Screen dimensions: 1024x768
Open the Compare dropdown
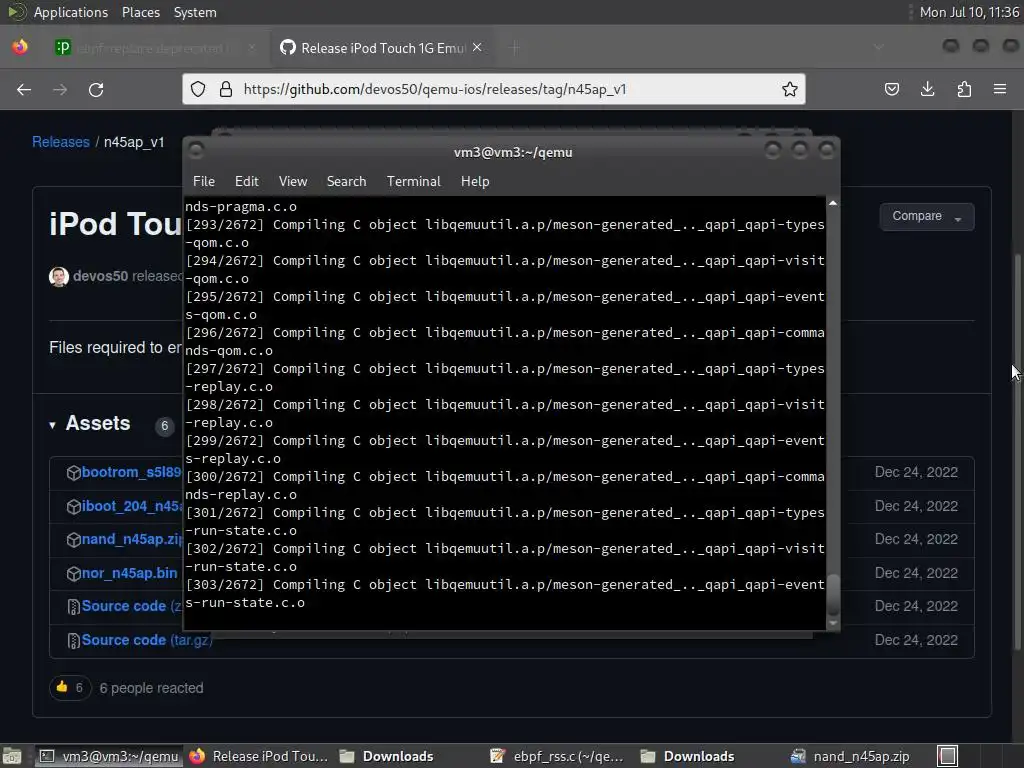[927, 217]
